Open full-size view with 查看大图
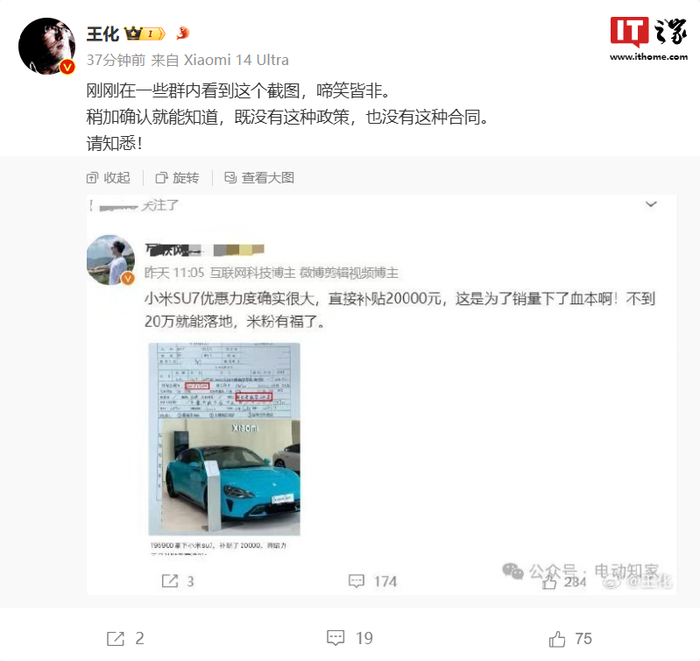This screenshot has height=661, width=700. pyautogui.click(x=259, y=178)
